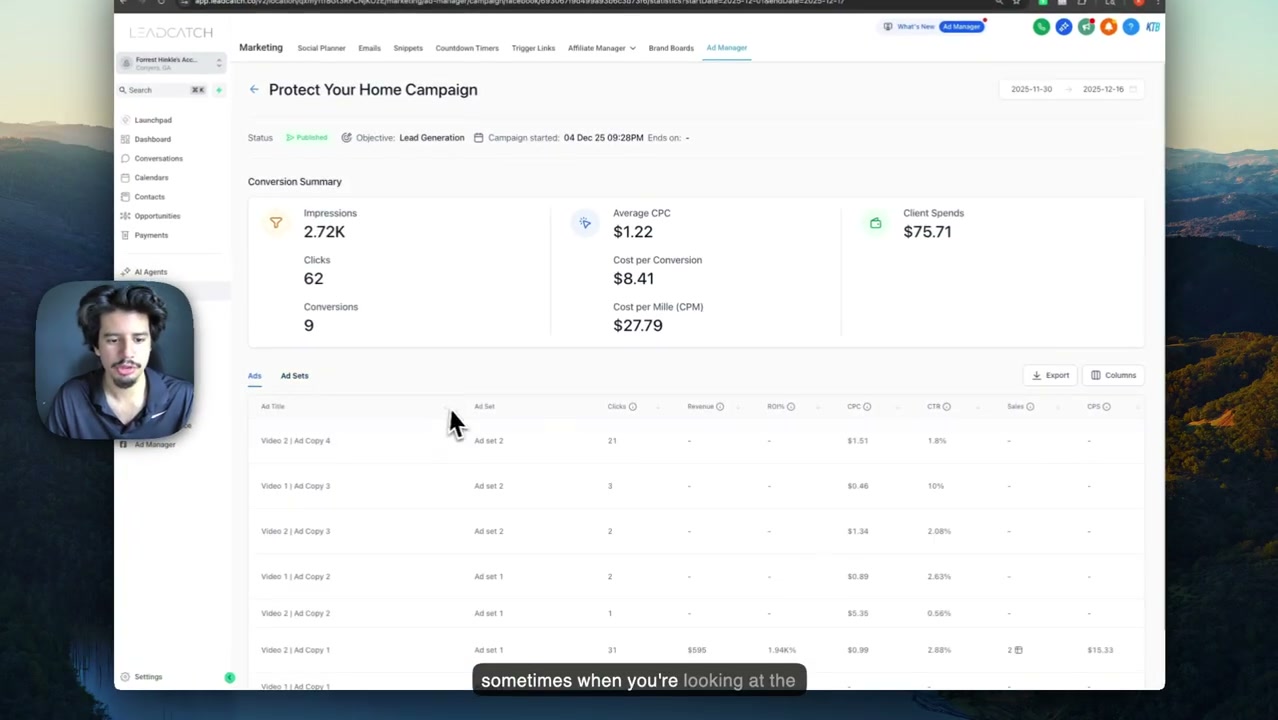Bookmark the page with the browser star icon

(x=1016, y=3)
